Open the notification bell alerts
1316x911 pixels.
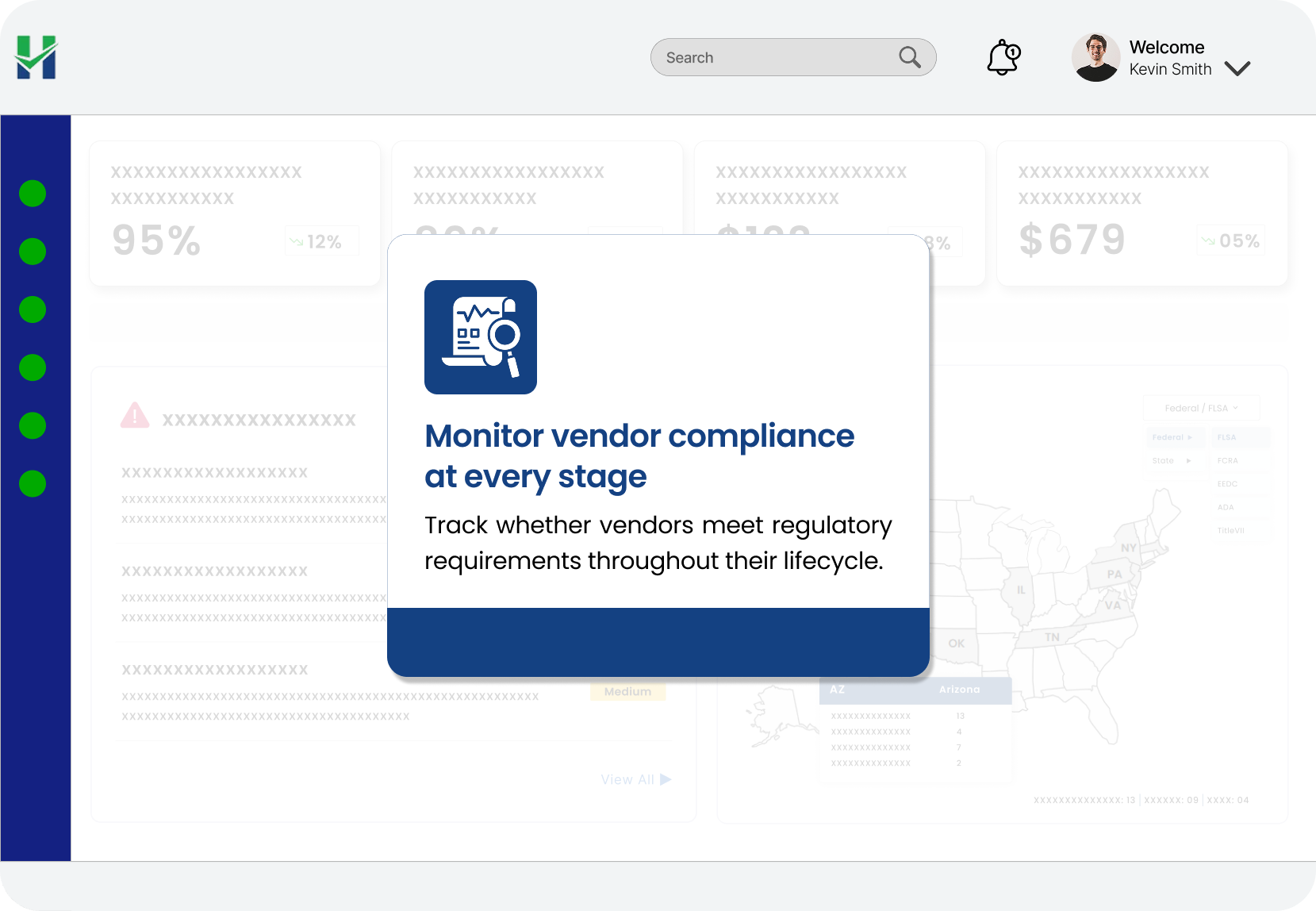pos(1003,58)
